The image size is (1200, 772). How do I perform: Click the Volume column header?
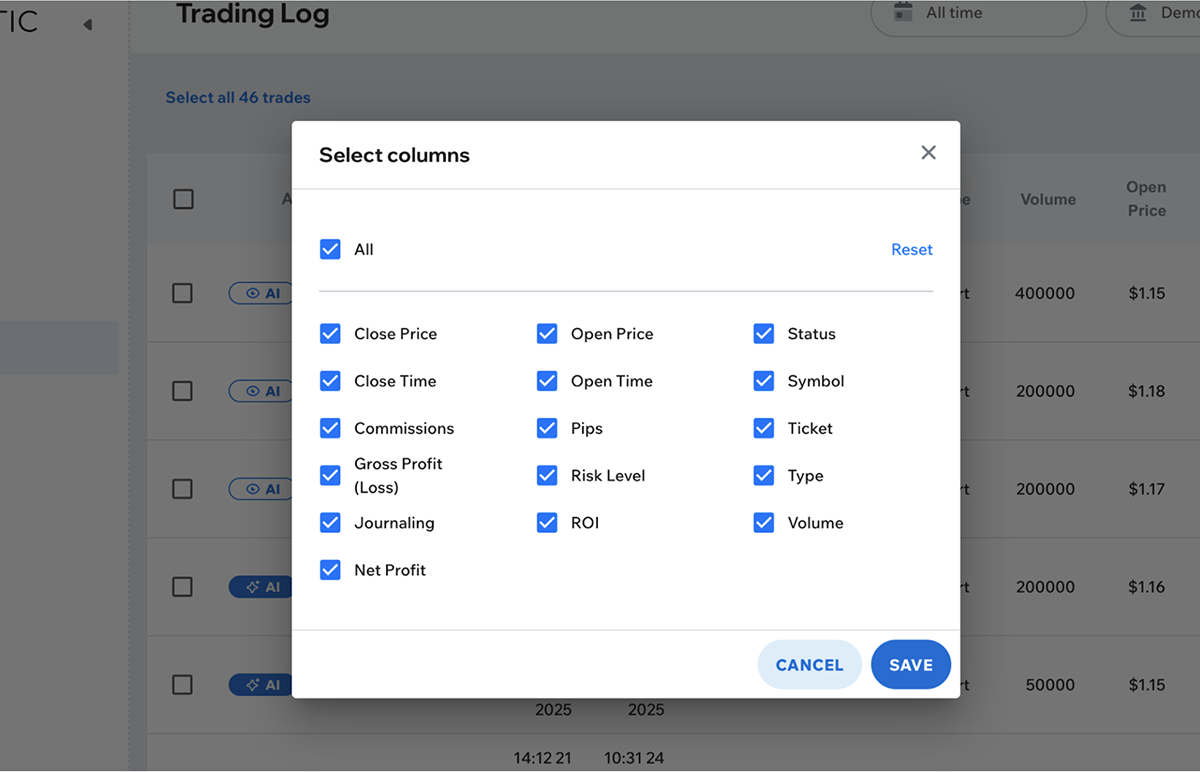1047,199
